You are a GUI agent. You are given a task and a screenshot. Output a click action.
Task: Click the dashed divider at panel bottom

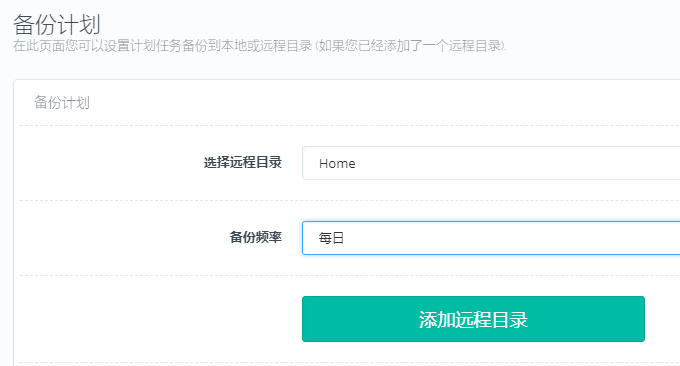click(x=349, y=363)
